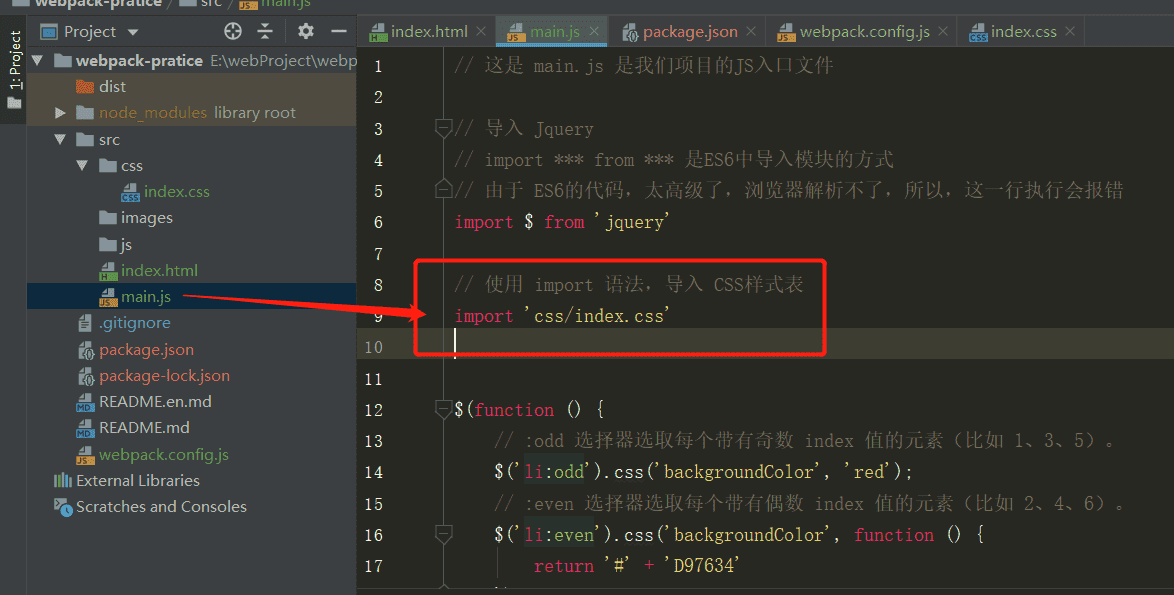
Task: Open Project panel settings gear
Action: point(305,31)
